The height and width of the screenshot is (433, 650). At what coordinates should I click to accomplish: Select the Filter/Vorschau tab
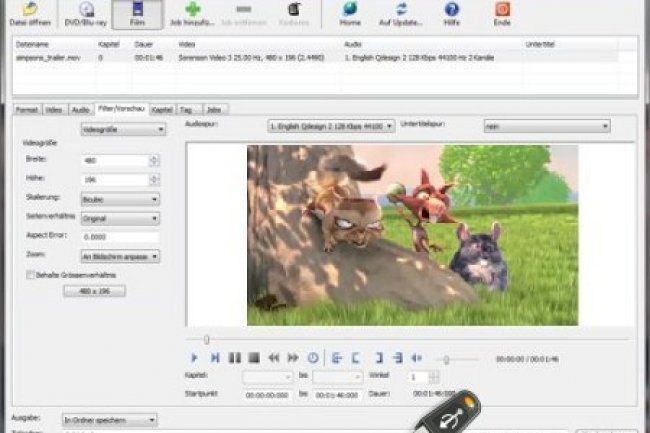[x=121, y=109]
